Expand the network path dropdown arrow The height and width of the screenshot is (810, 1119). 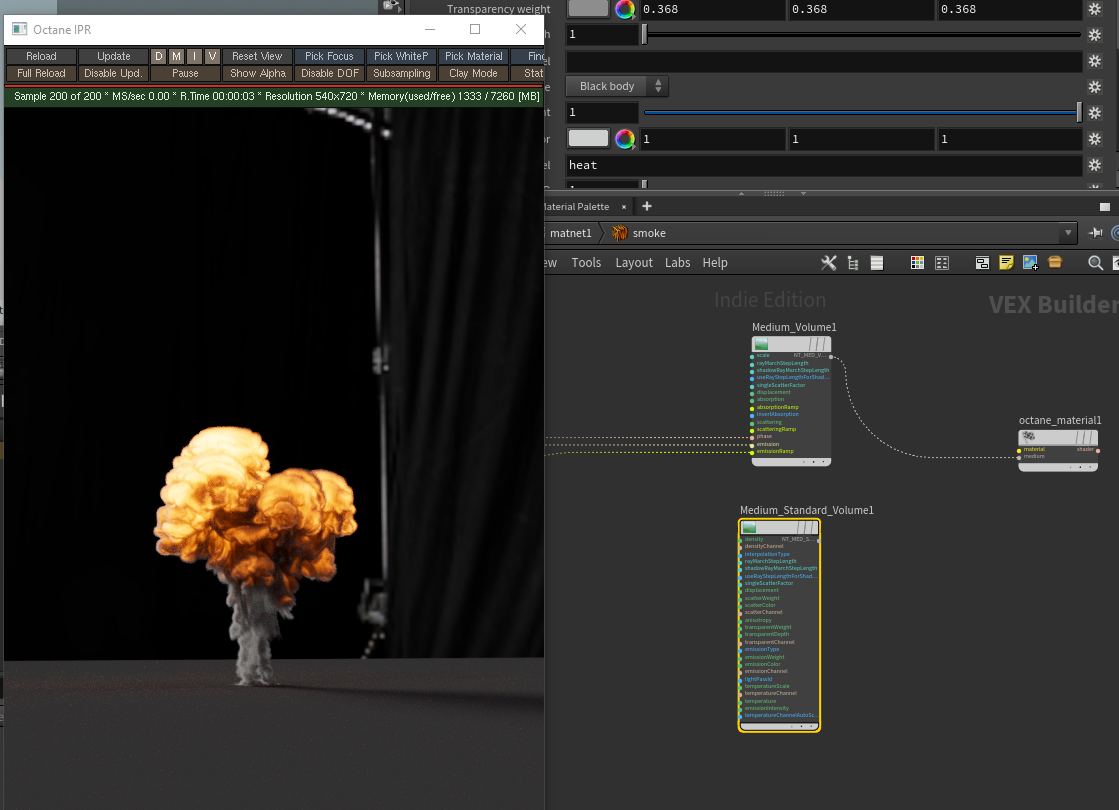[x=1067, y=233]
